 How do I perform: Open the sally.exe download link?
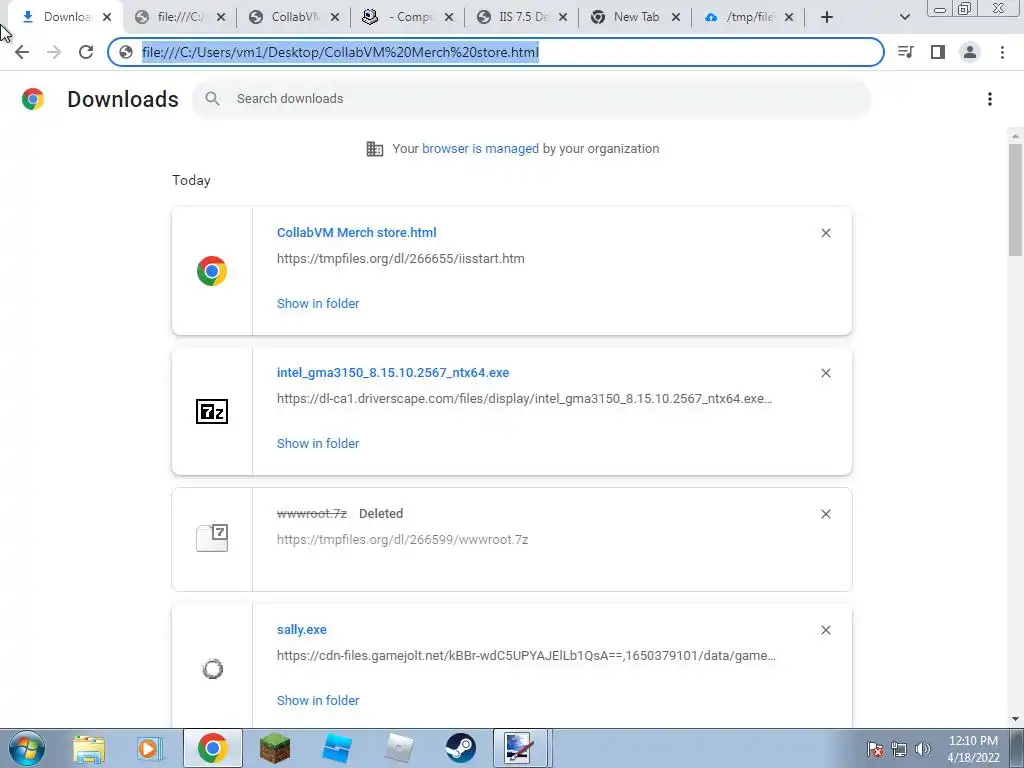(x=302, y=630)
